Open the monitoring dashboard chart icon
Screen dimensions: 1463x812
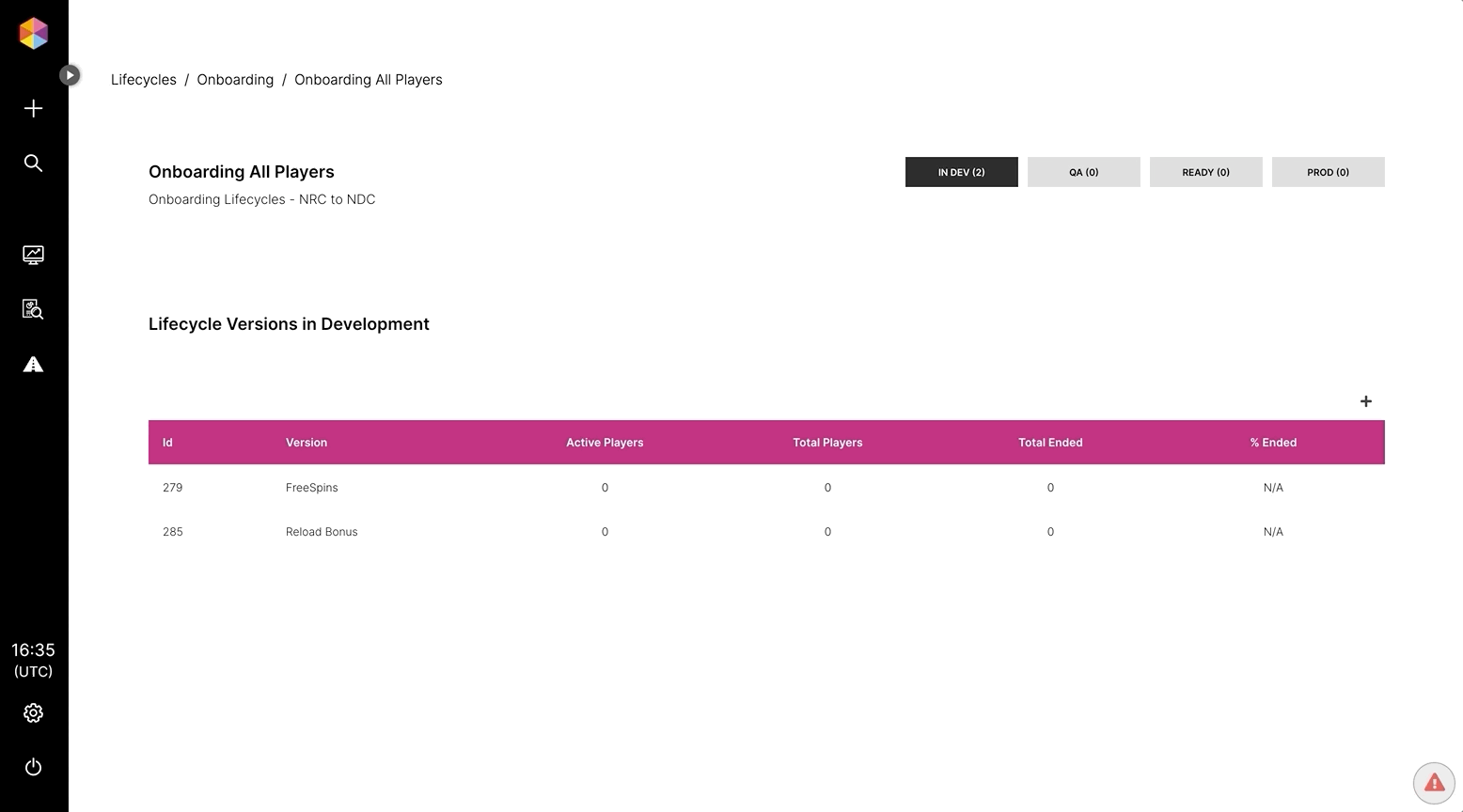point(33,255)
